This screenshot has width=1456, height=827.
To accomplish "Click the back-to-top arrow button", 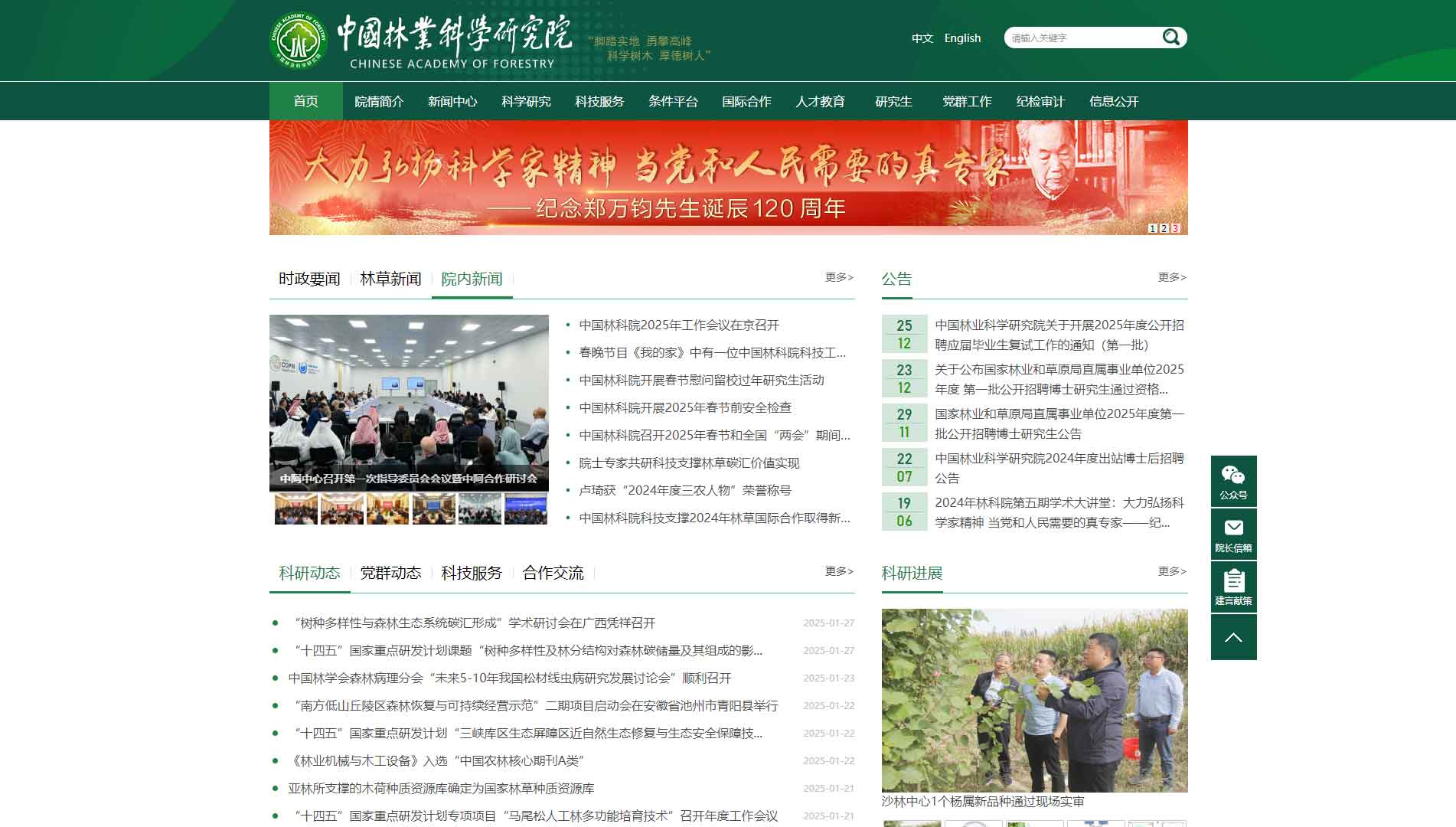I will tap(1233, 637).
